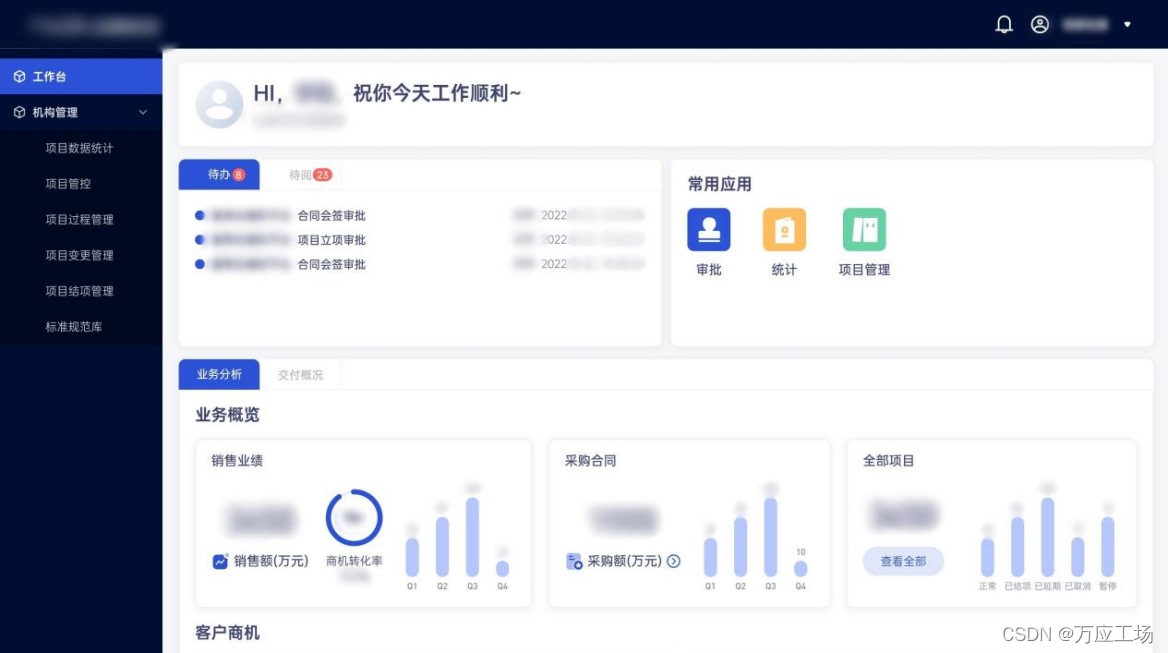Click the 已延期 bar in 全部项目 chart
Image resolution: width=1168 pixels, height=653 pixels.
point(1047,537)
